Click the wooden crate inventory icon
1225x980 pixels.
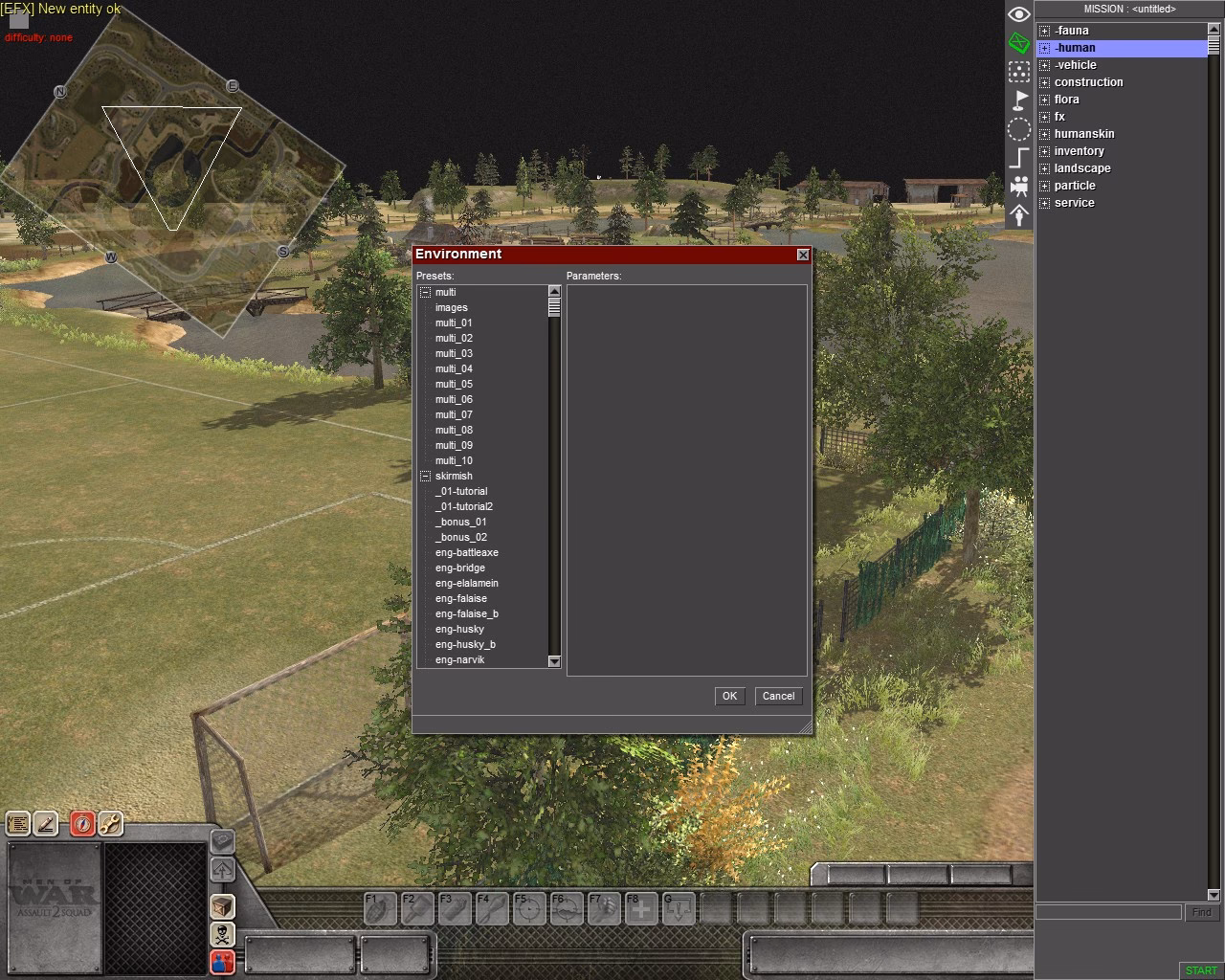pos(222,906)
